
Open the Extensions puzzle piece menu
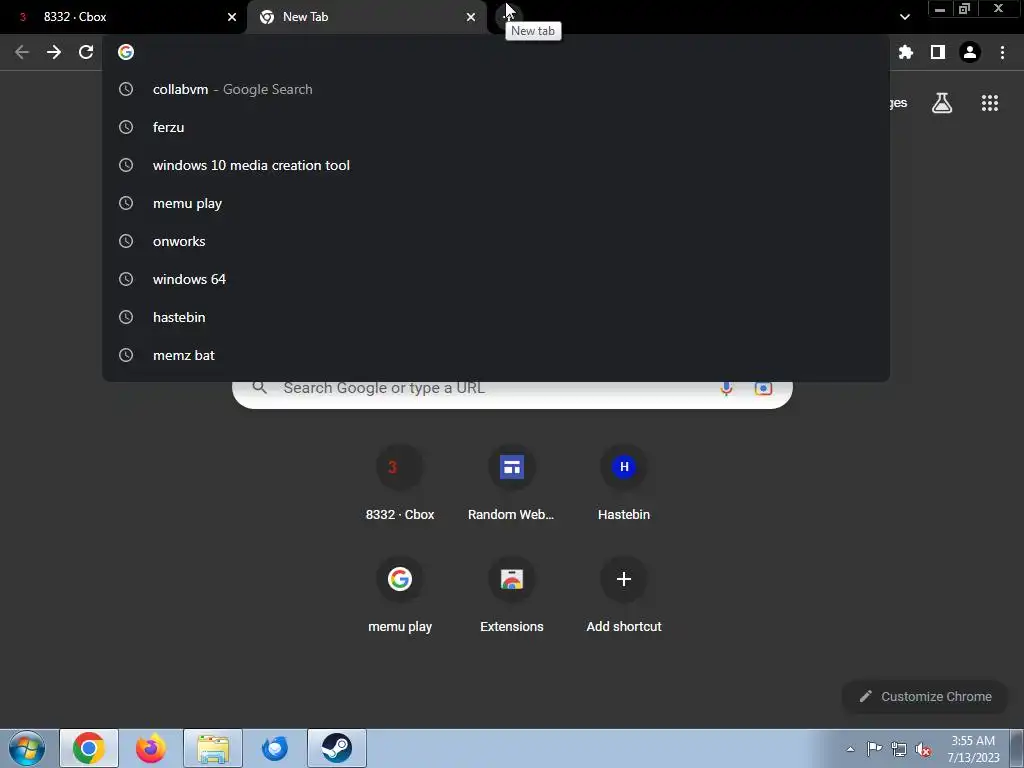(906, 52)
